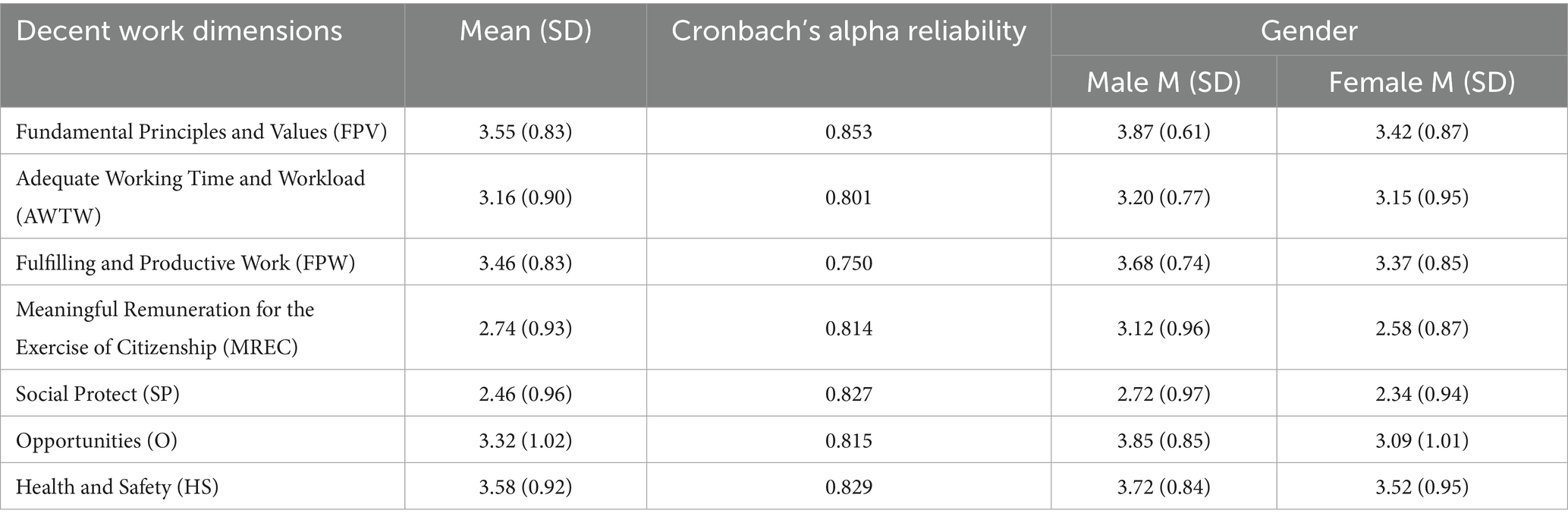This screenshot has width=1568, height=523.
Task: Click the Meaningful Remuneration row label
Action: pos(165,328)
